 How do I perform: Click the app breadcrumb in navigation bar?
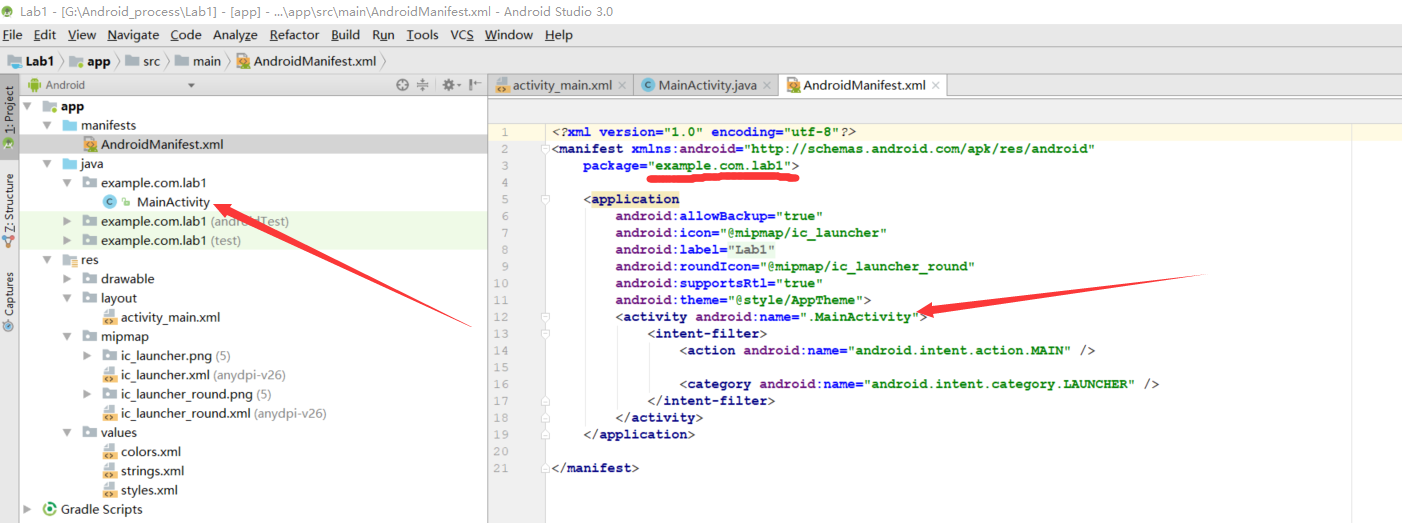click(91, 61)
